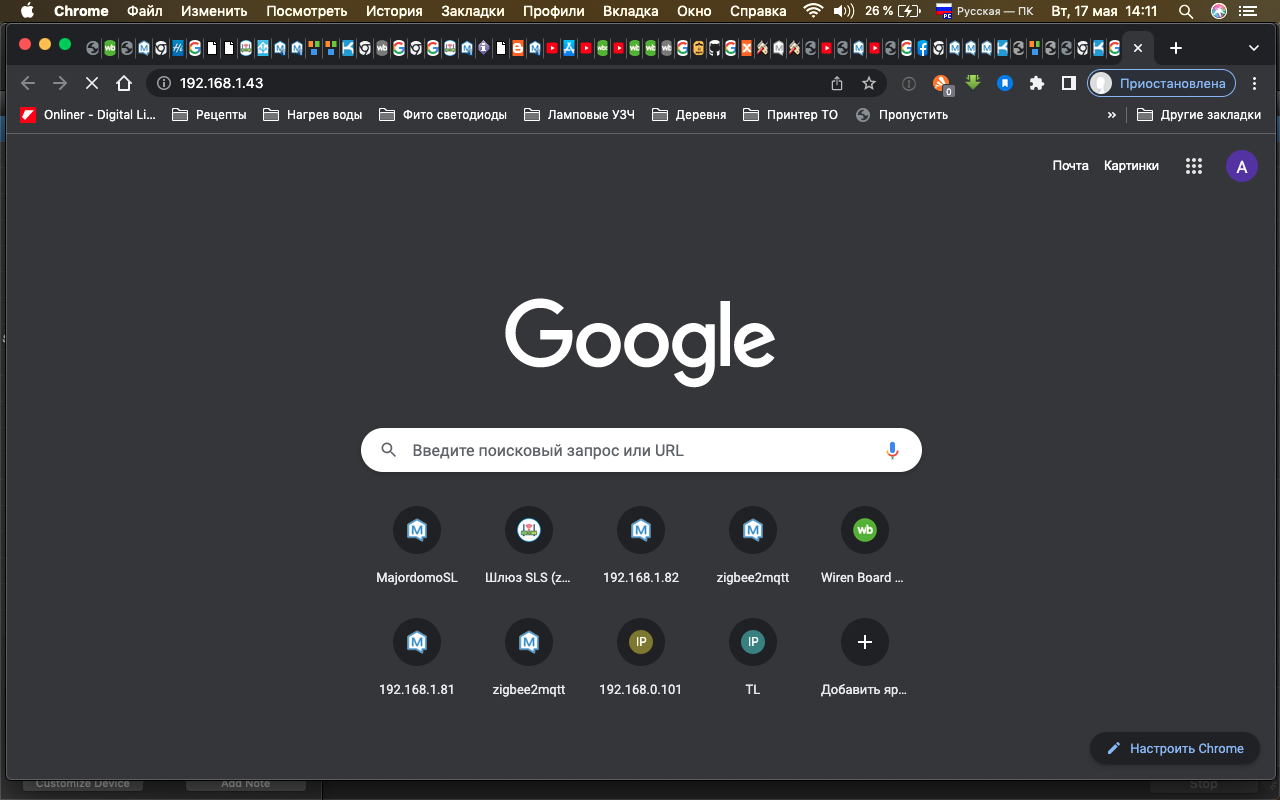Open the Рецепты bookmark folder

click(x=209, y=115)
